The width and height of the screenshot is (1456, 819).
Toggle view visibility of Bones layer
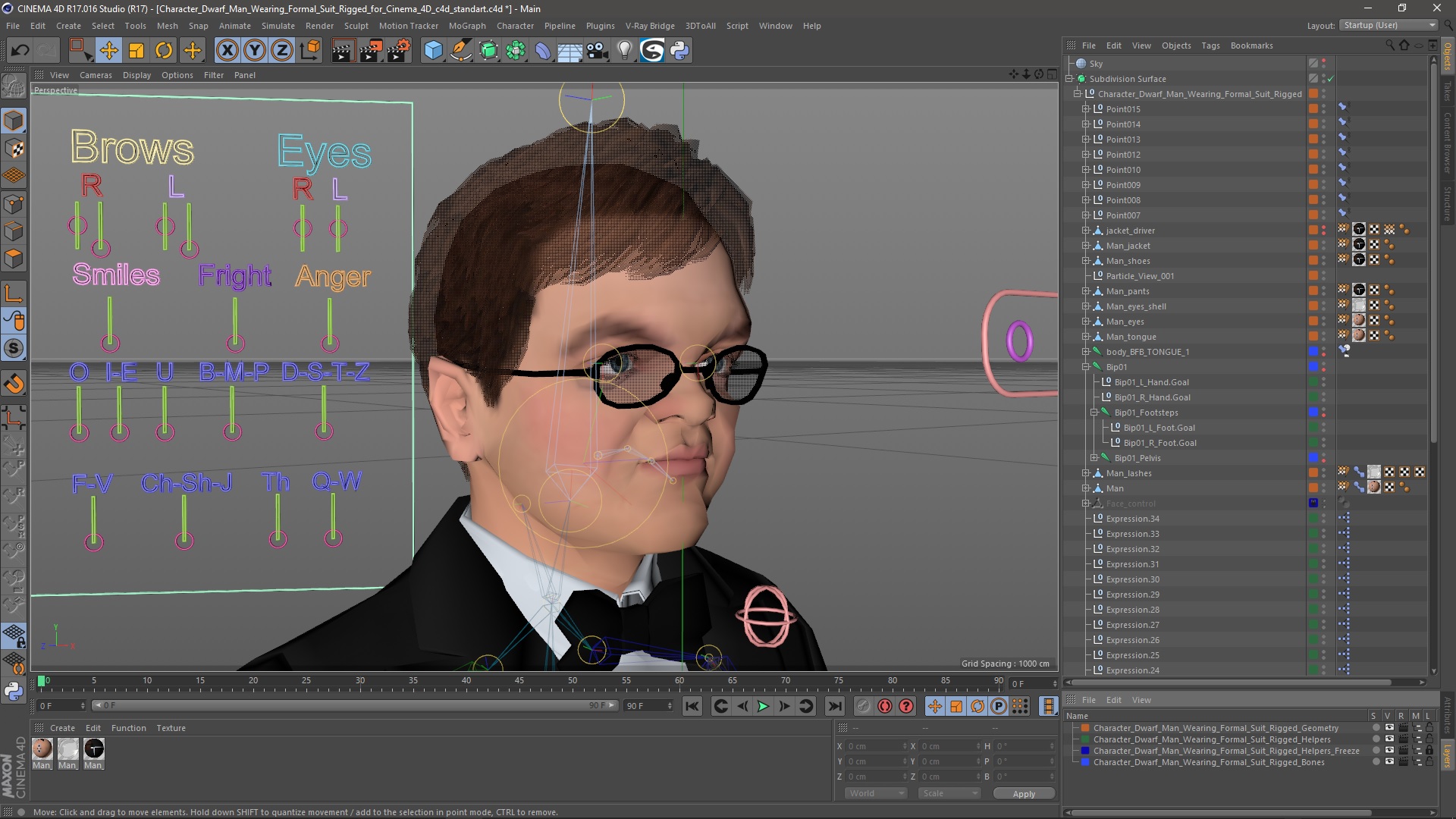[x=1389, y=762]
